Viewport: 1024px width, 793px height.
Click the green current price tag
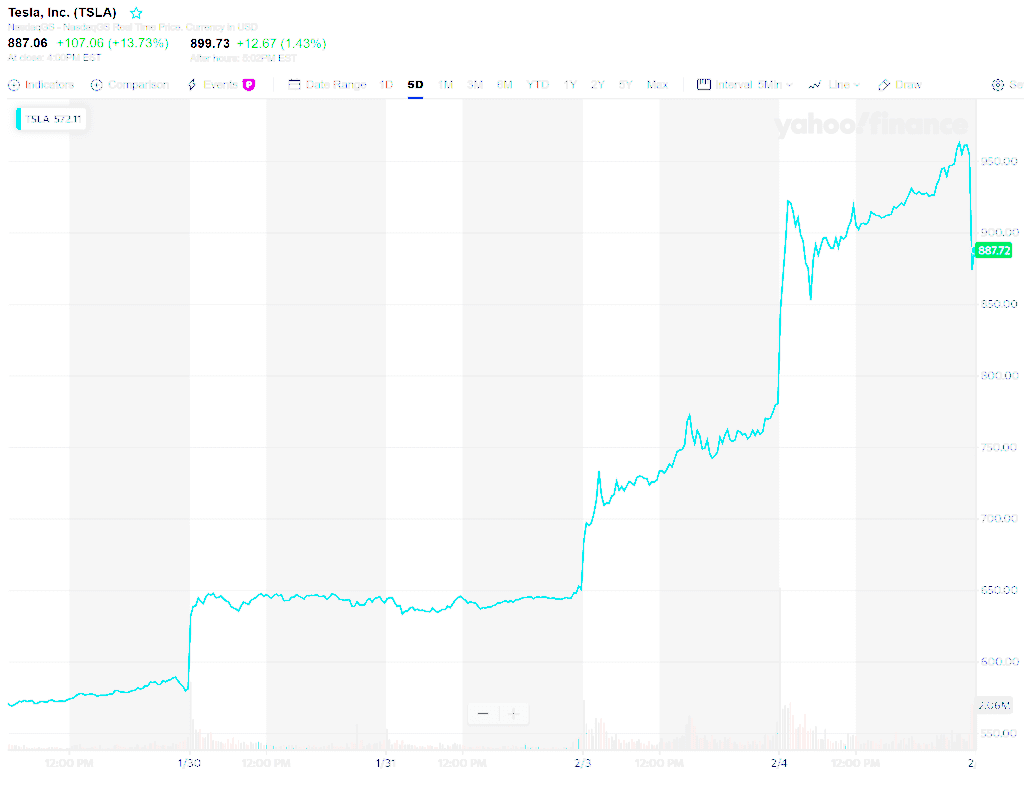(x=993, y=250)
